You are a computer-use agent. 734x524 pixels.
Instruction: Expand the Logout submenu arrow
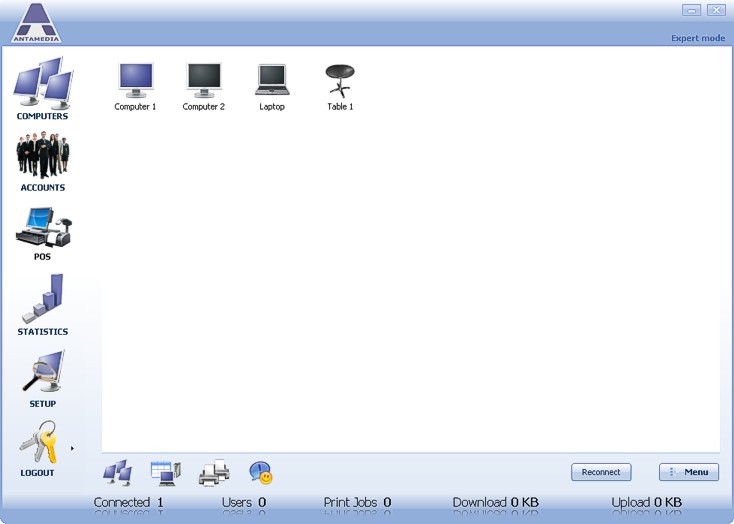pyautogui.click(x=72, y=449)
